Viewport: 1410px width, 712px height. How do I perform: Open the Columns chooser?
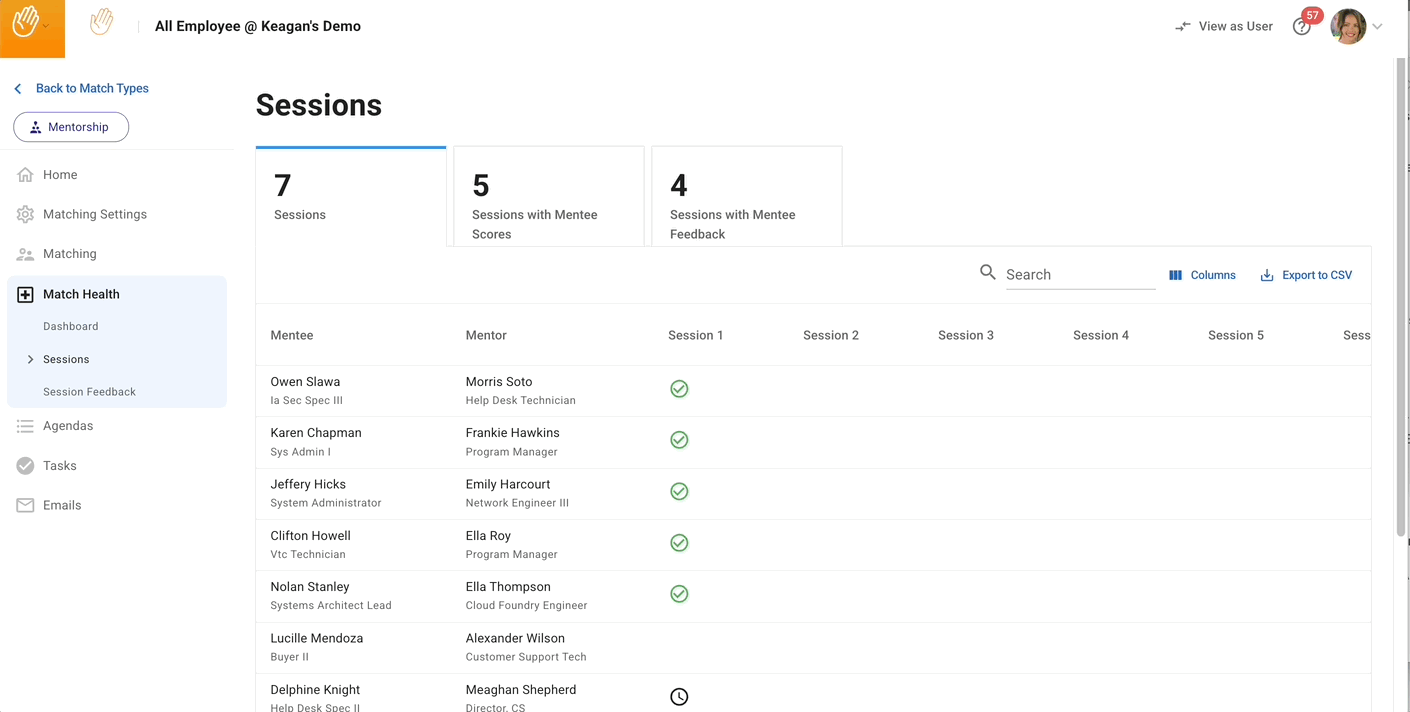1203,275
